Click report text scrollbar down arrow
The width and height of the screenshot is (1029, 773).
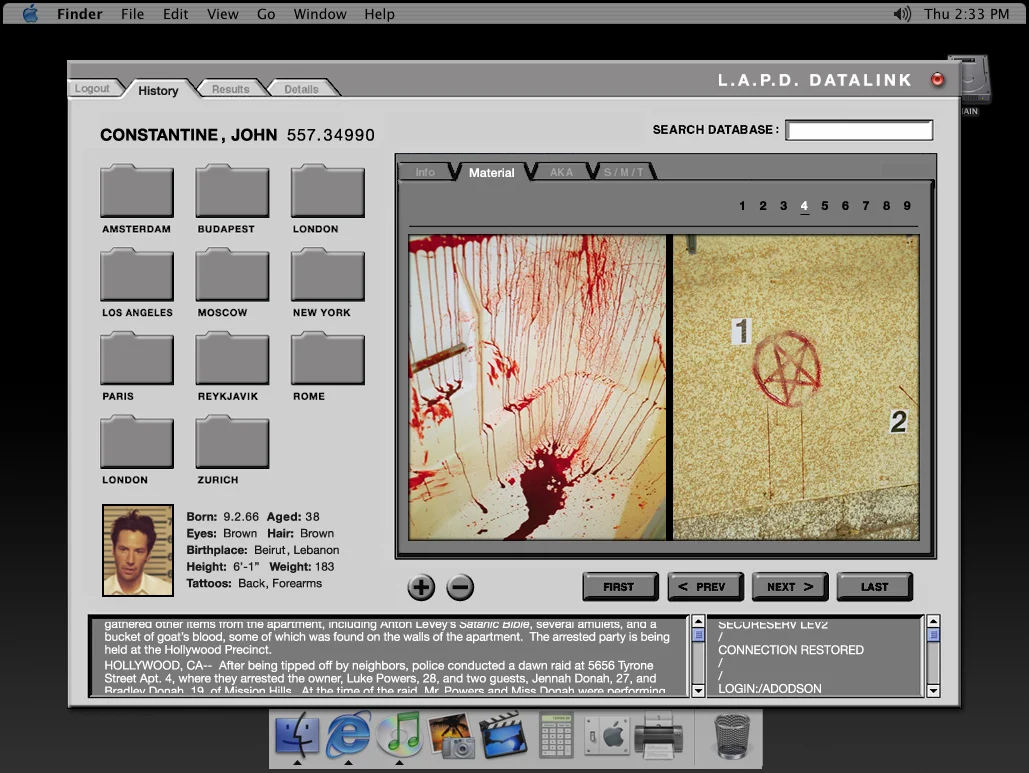click(x=698, y=690)
